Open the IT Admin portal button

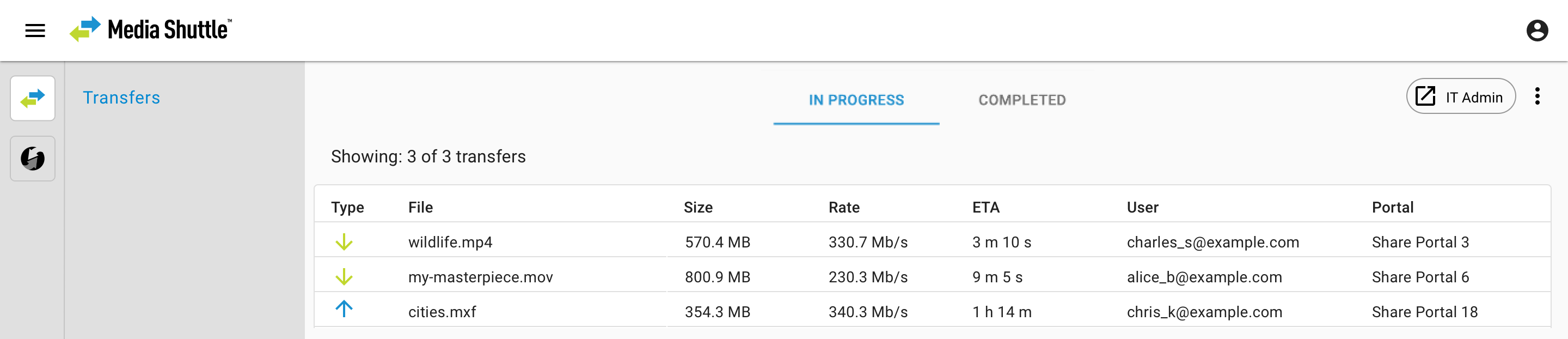(x=1460, y=96)
